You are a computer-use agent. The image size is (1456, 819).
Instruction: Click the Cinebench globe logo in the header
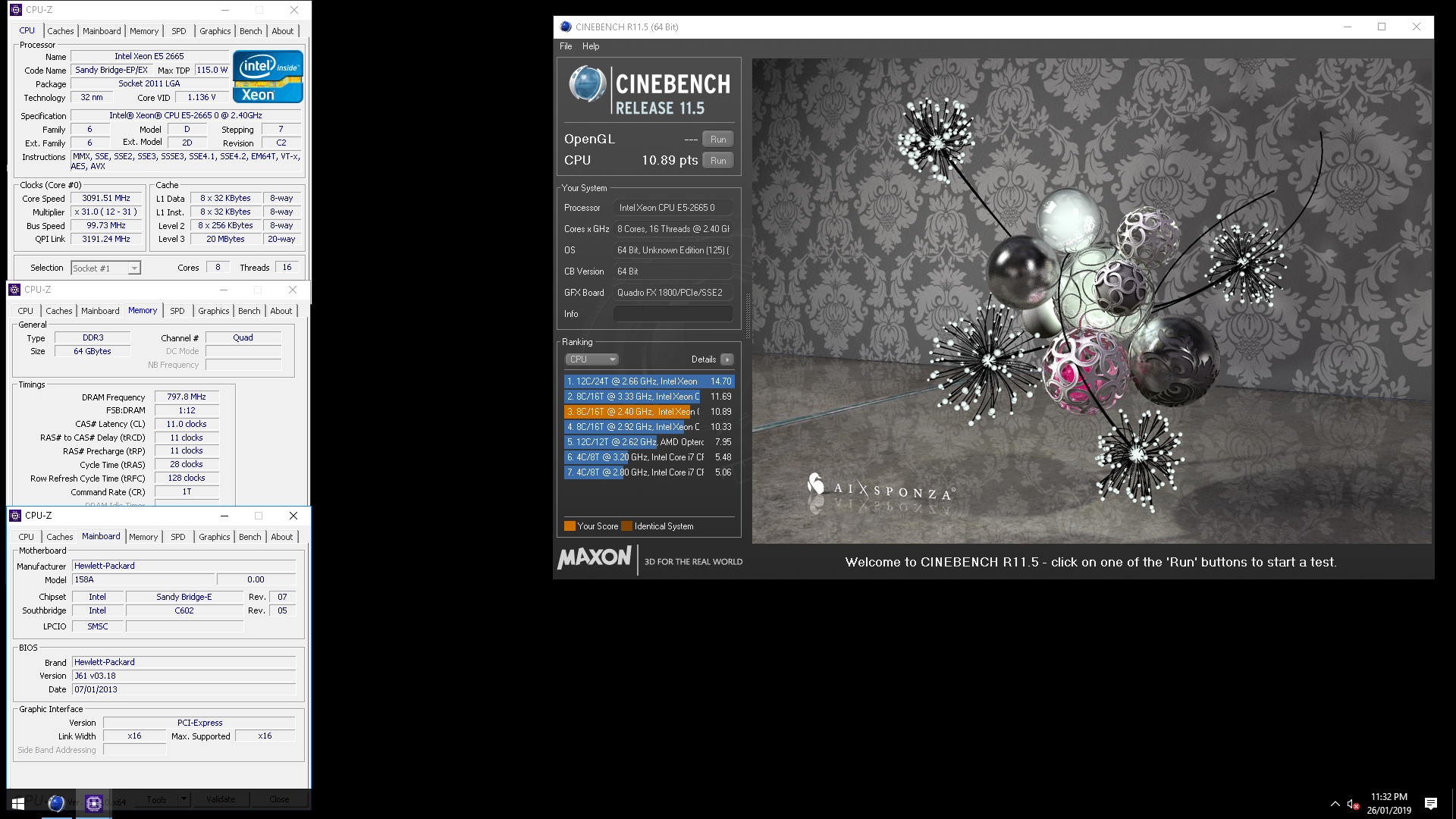(588, 85)
